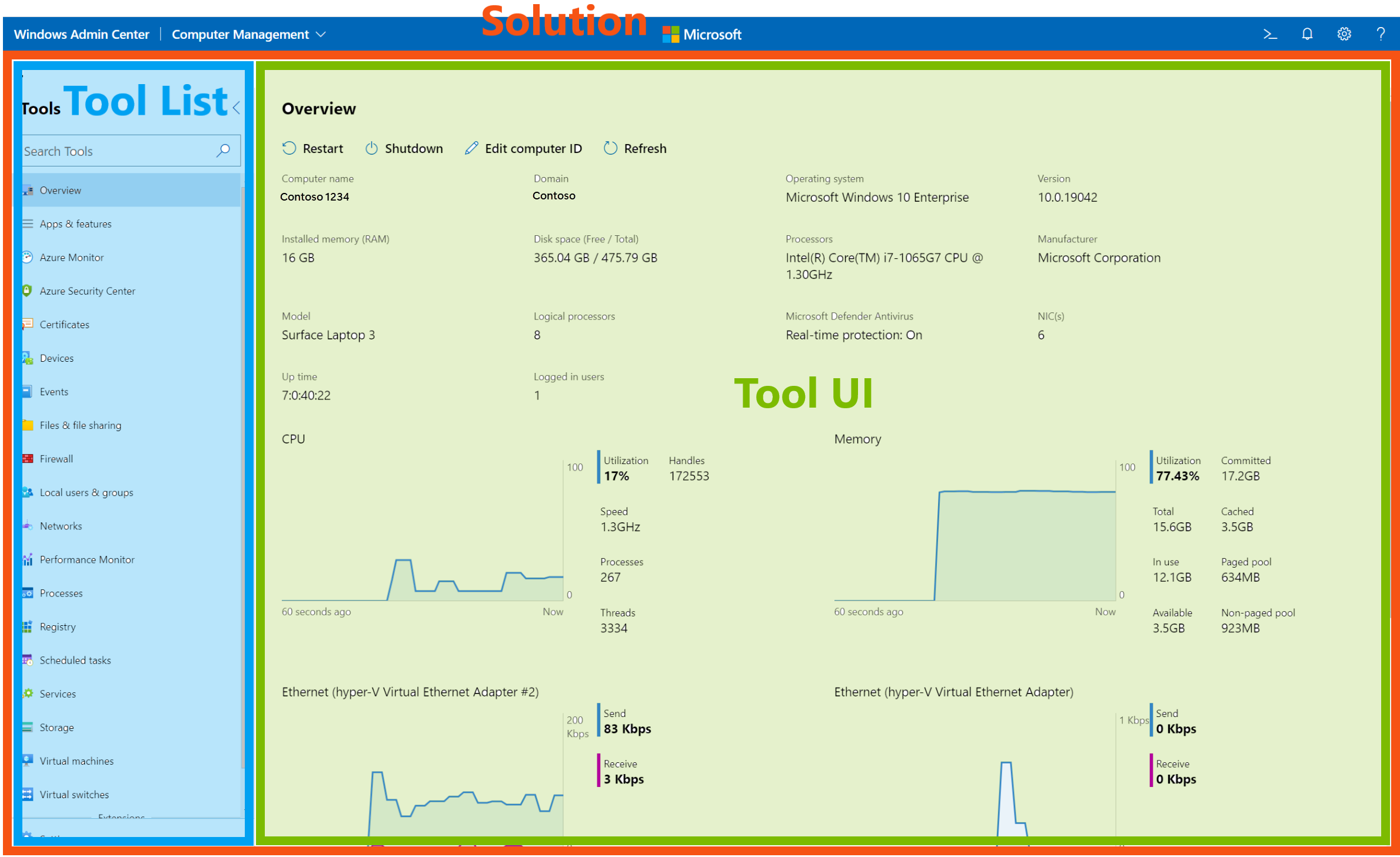This screenshot has height=857, width=1400.
Task: Click Restart button in Overview
Action: [314, 148]
